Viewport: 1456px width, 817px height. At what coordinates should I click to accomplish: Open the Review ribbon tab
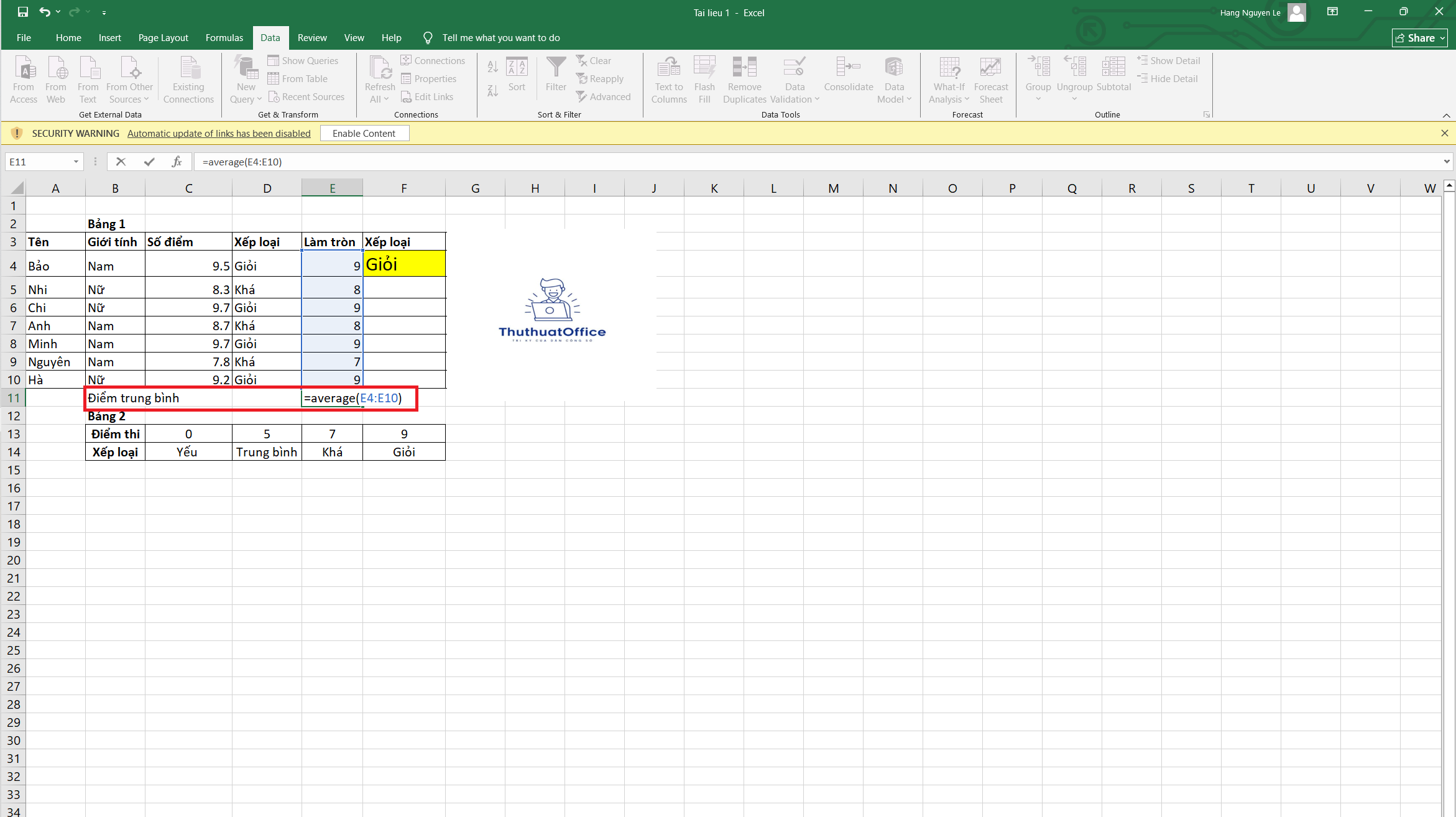(x=312, y=37)
